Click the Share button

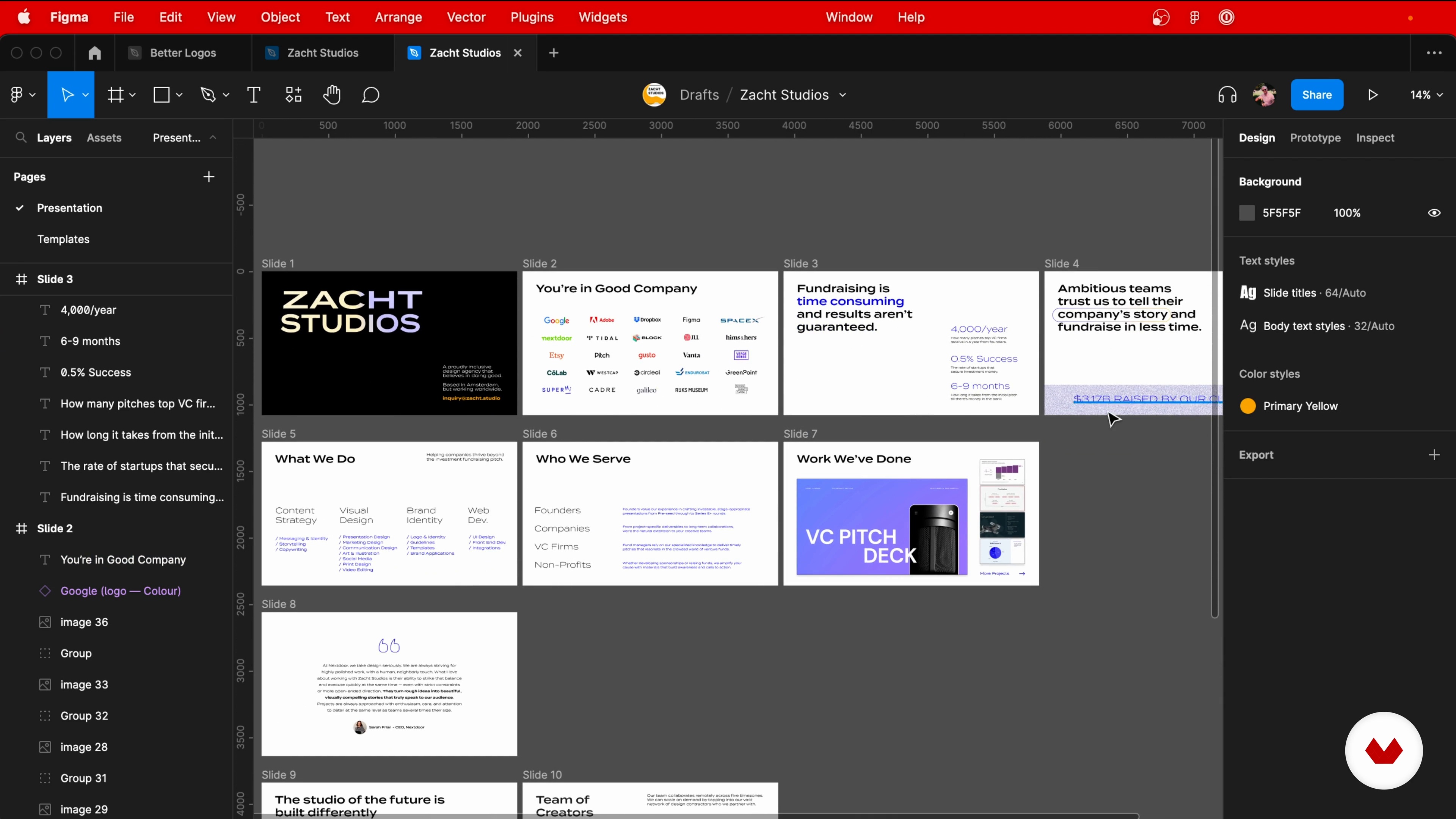point(1316,95)
